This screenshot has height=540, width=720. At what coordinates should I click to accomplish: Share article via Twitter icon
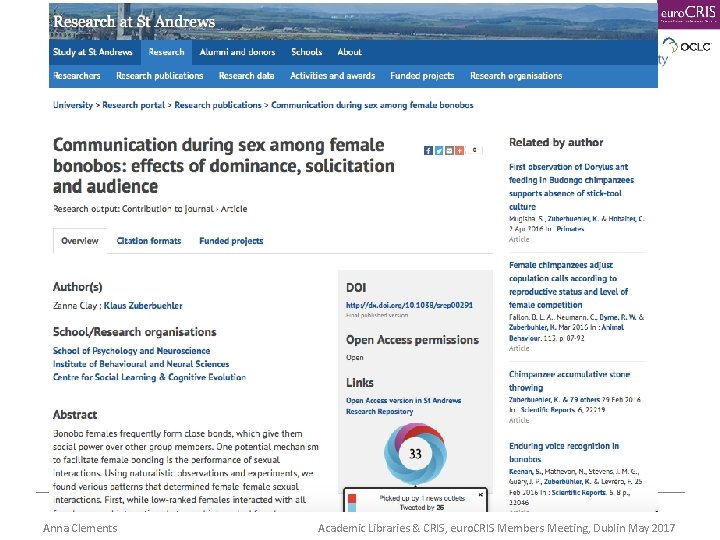pyautogui.click(x=439, y=151)
